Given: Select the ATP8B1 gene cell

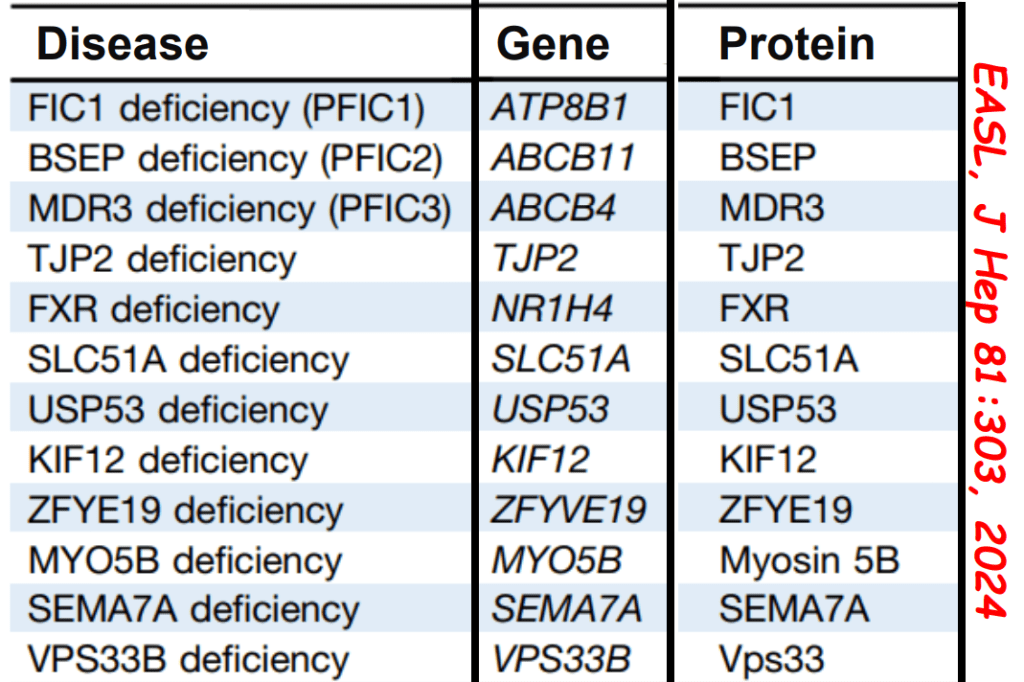Looking at the screenshot, I should (x=560, y=108).
